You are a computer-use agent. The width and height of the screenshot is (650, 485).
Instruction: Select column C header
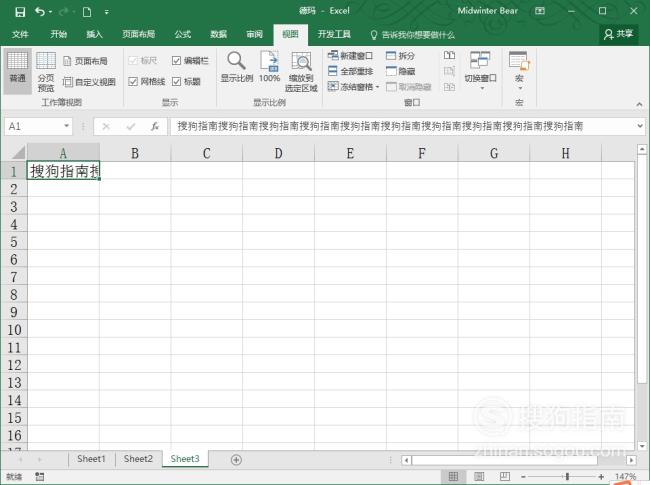click(206, 153)
